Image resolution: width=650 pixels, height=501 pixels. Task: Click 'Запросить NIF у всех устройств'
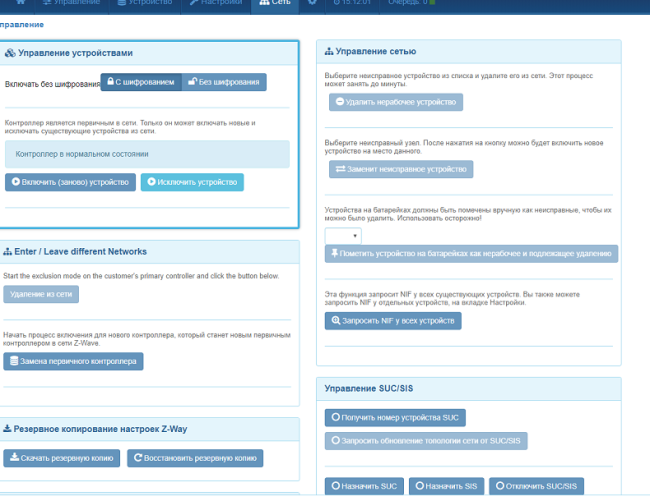coord(394,321)
